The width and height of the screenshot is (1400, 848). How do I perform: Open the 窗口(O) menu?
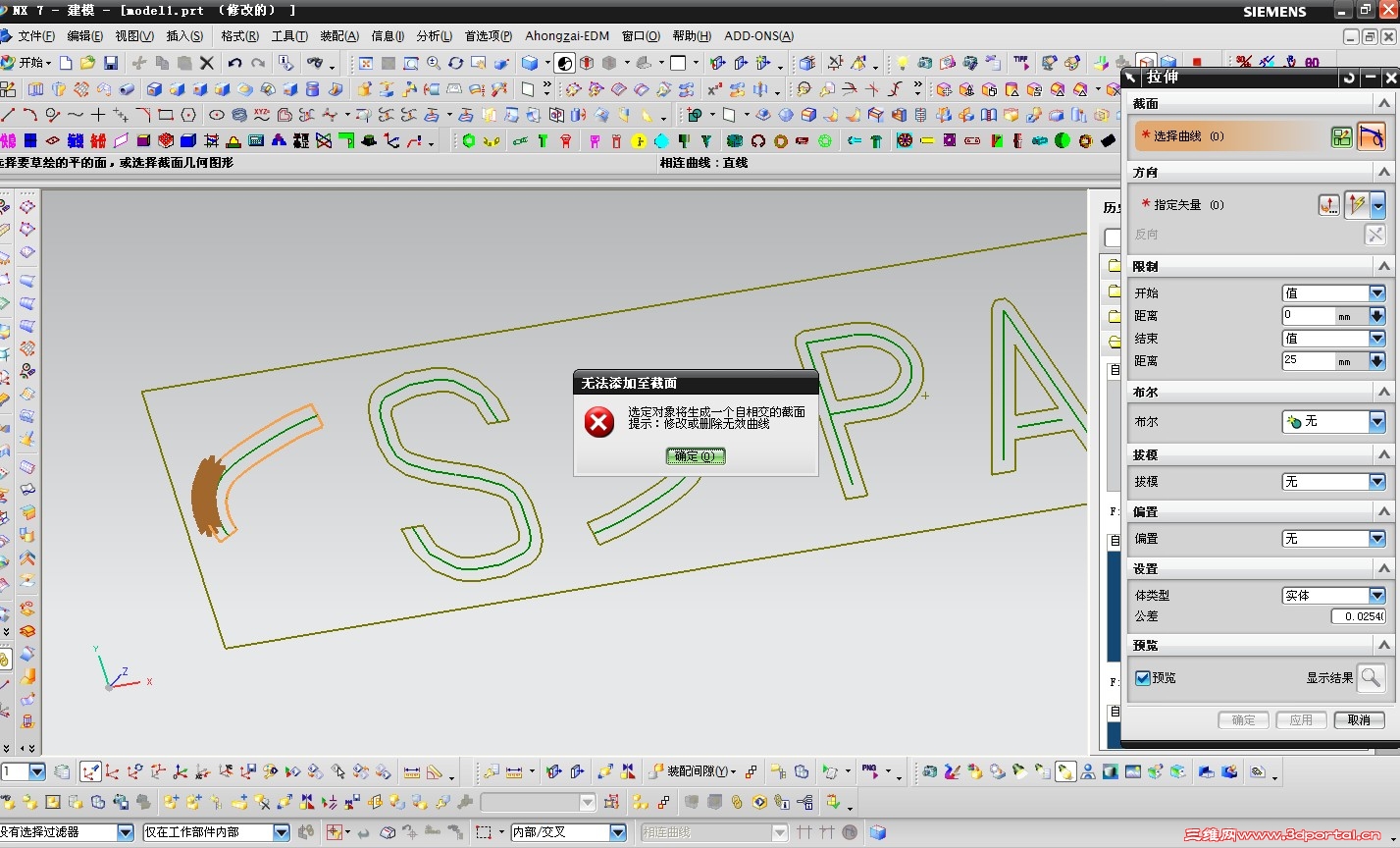(641, 36)
